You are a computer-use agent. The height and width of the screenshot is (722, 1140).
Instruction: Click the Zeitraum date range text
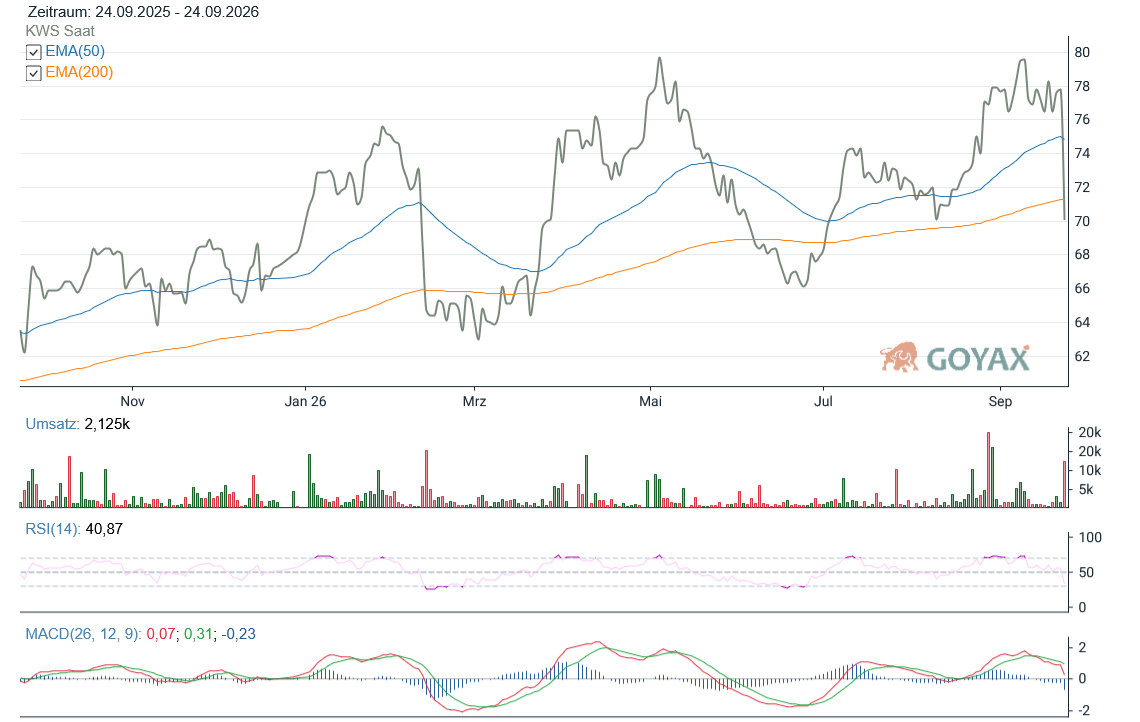[x=143, y=12]
